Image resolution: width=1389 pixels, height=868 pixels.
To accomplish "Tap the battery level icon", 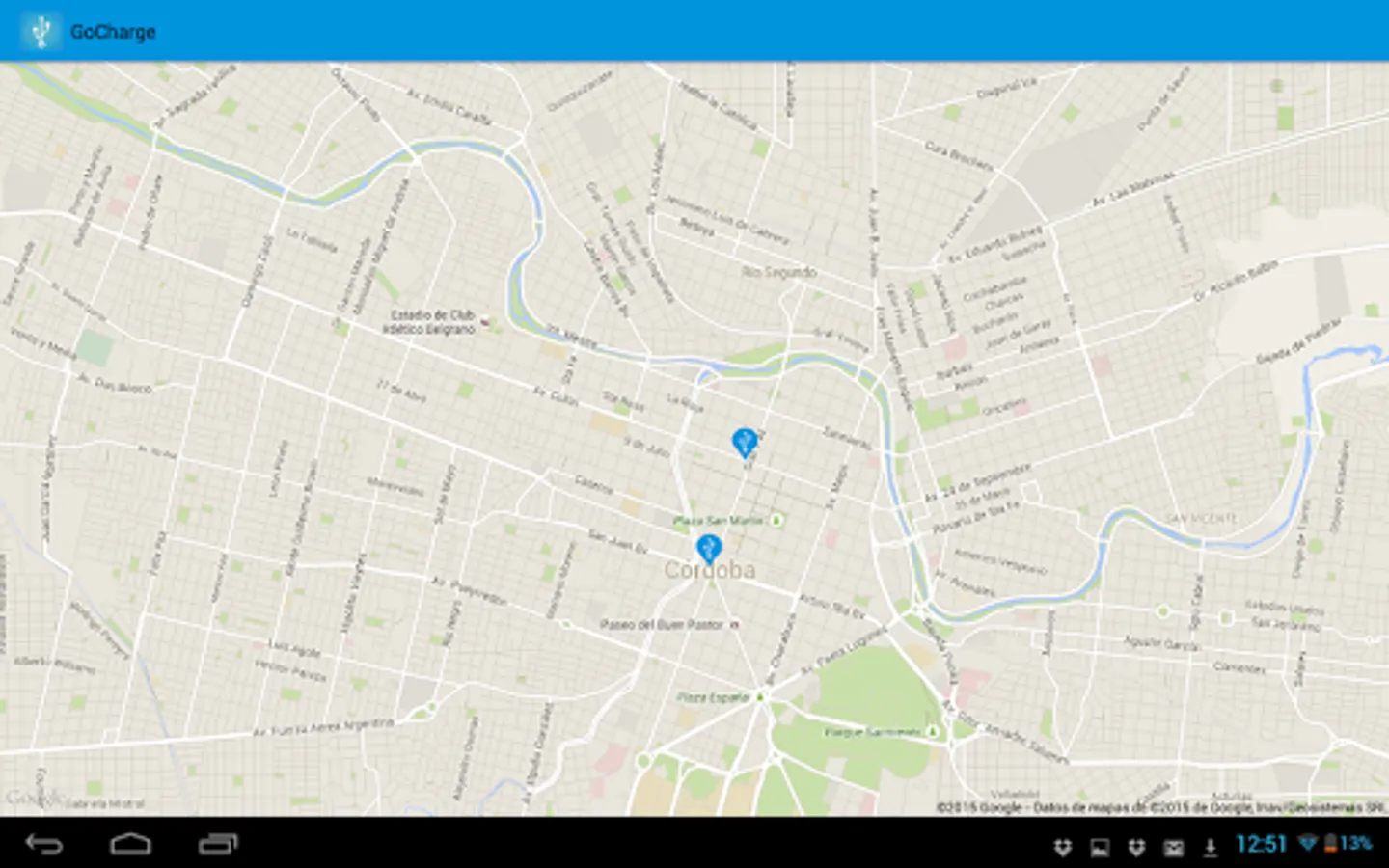I will coord(1330,843).
